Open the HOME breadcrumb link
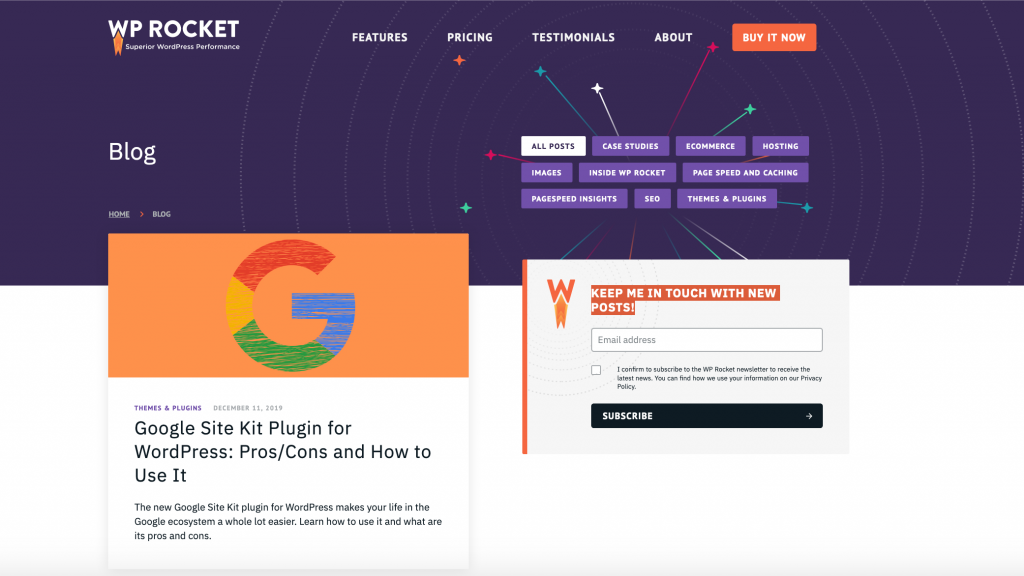The height and width of the screenshot is (576, 1024). (x=118, y=213)
